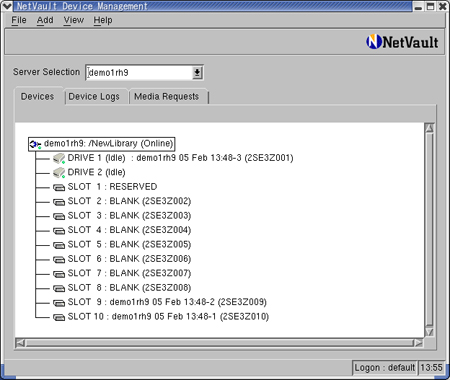450x380 pixels.
Task: Click horizontal scrollbar left arrow
Action: (20, 343)
